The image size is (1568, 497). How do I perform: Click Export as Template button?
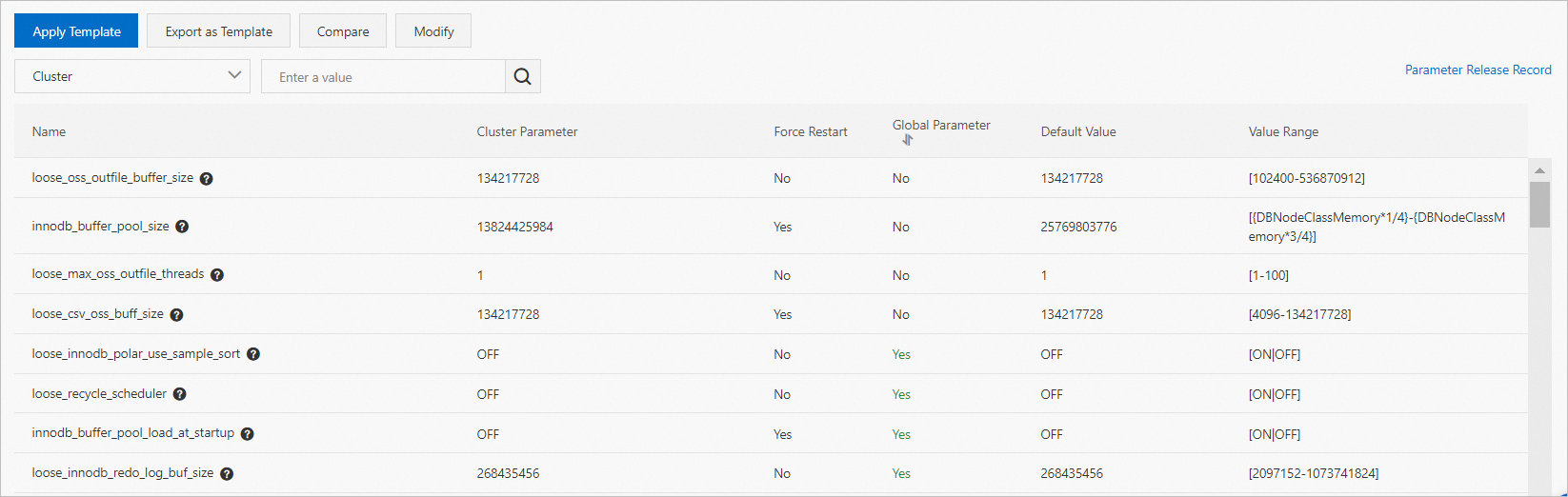tap(219, 31)
